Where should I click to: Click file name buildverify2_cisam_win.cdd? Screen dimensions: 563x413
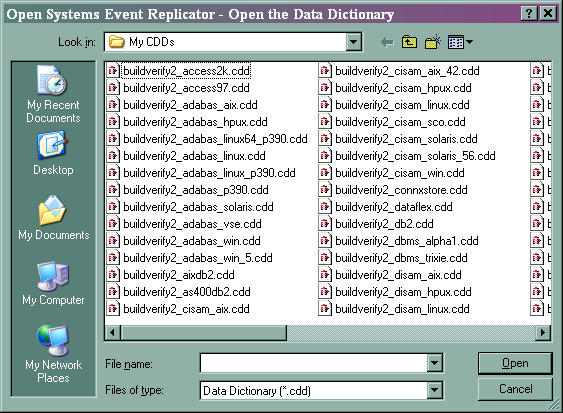click(x=400, y=173)
